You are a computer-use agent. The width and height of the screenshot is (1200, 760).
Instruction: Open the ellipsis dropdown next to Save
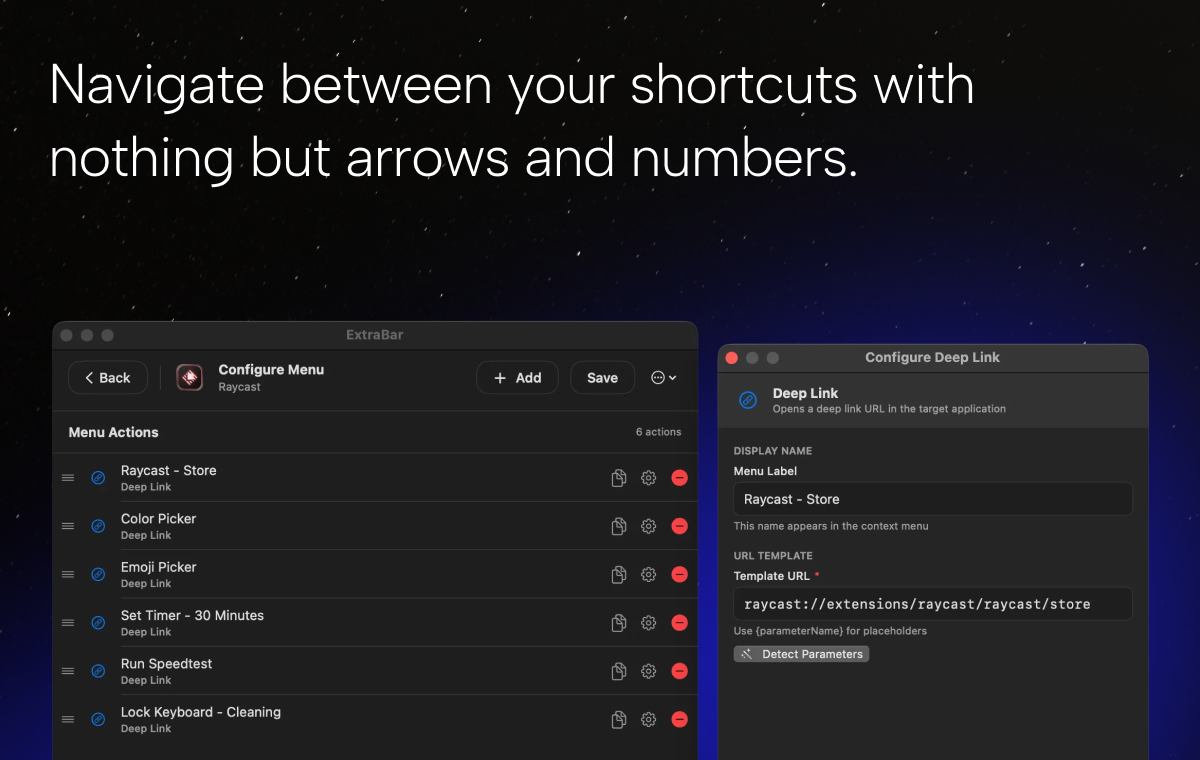[663, 377]
